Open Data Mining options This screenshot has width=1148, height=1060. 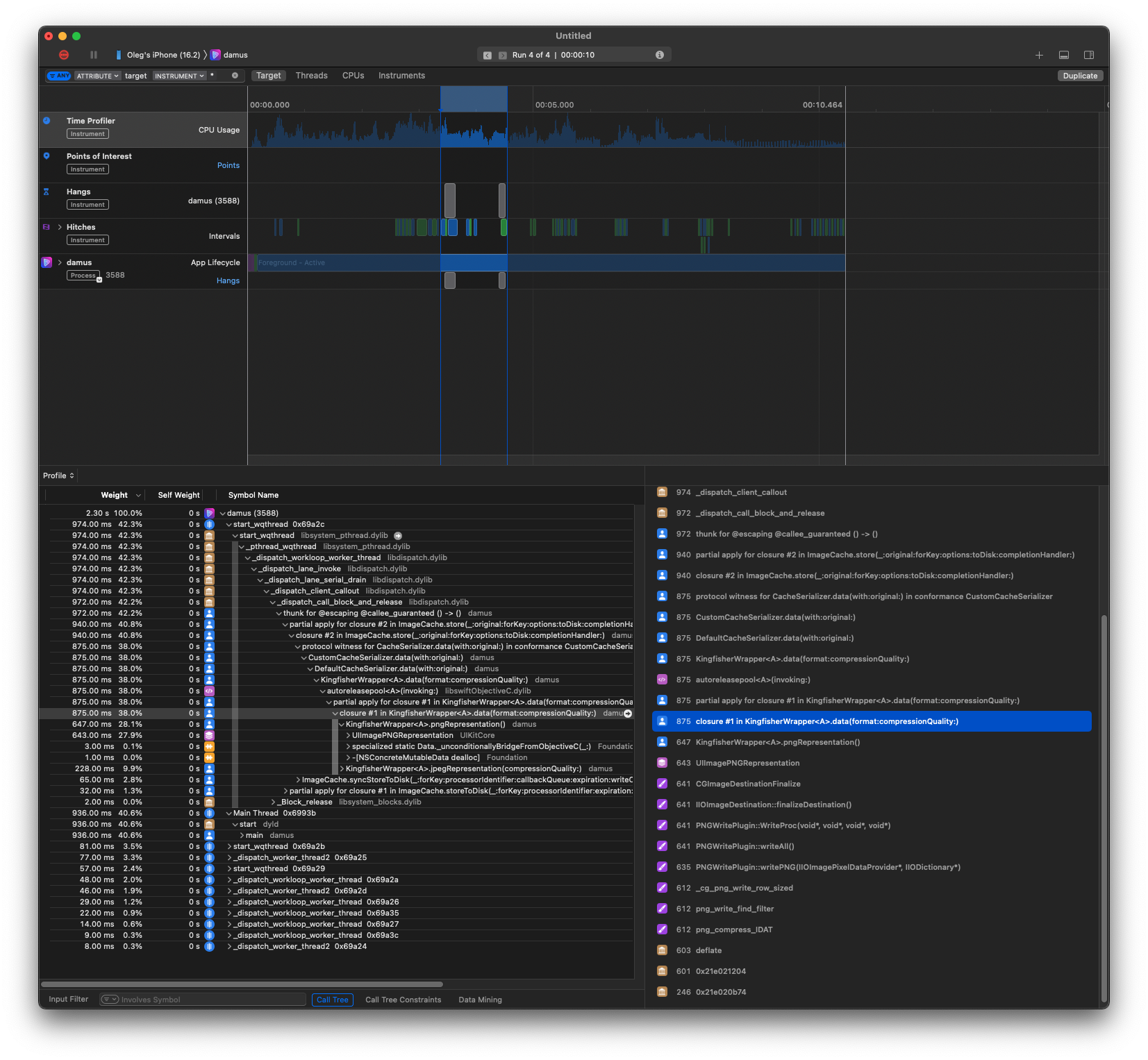(480, 1000)
